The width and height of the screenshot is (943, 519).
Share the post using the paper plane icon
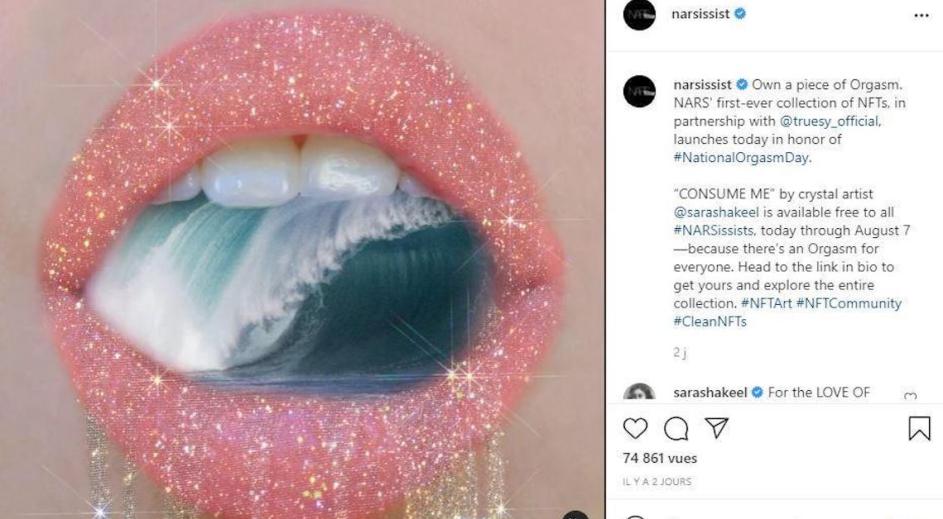point(717,428)
